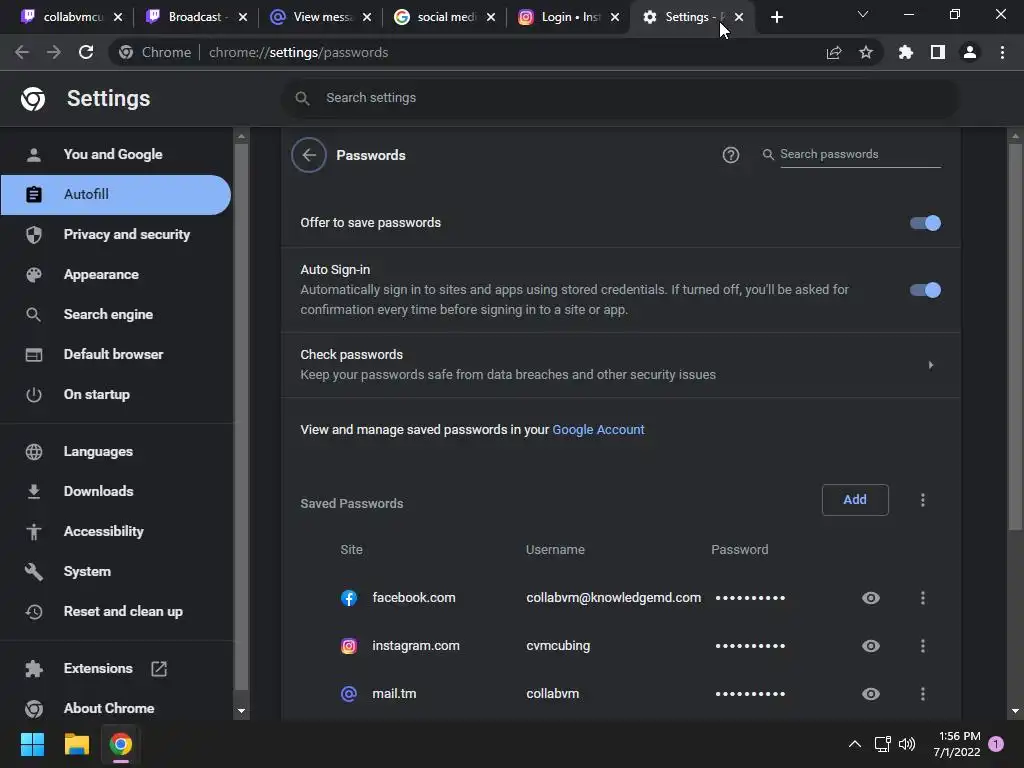Open more actions for Saved Passwords list
The image size is (1024, 768).
[923, 500]
